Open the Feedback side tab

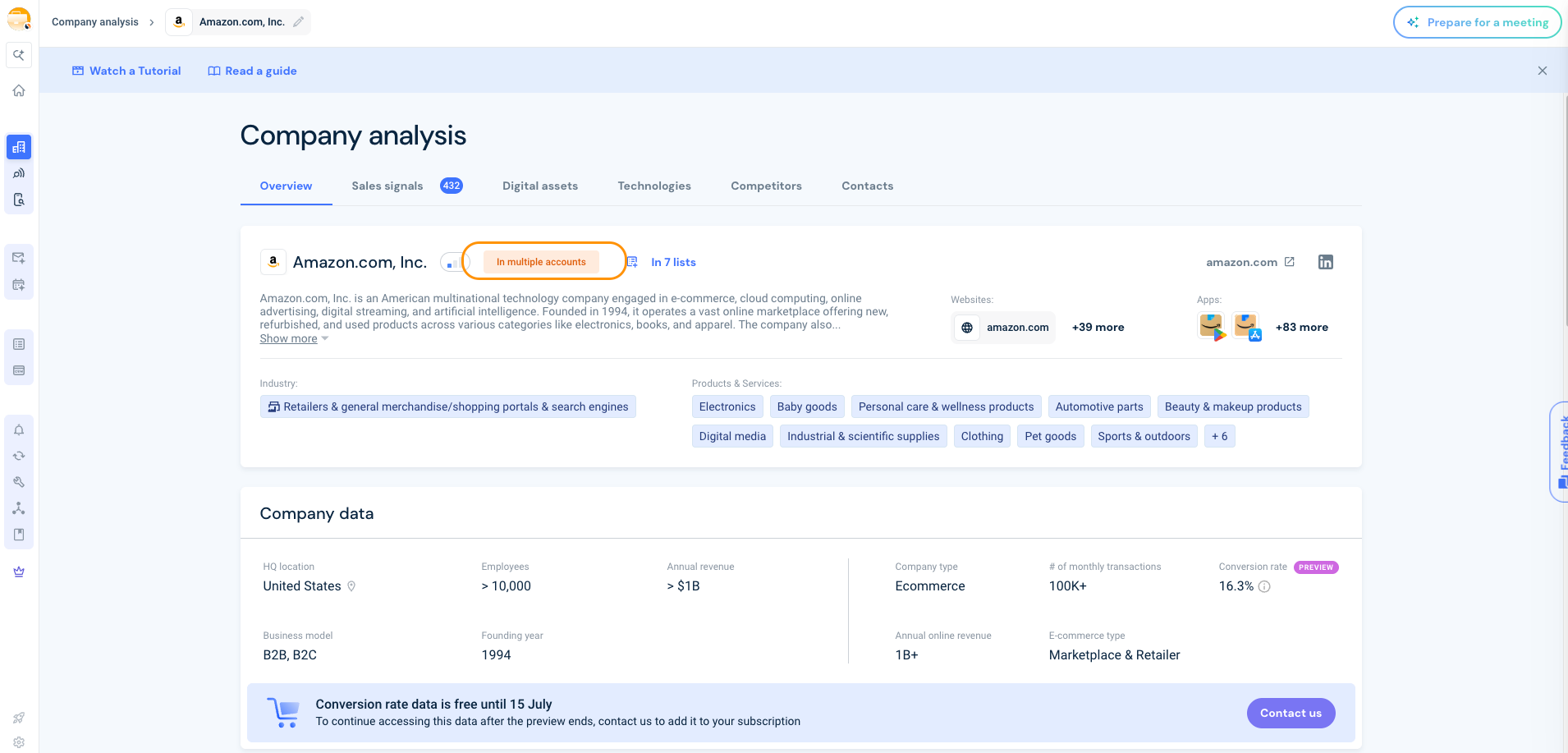coord(1559,452)
